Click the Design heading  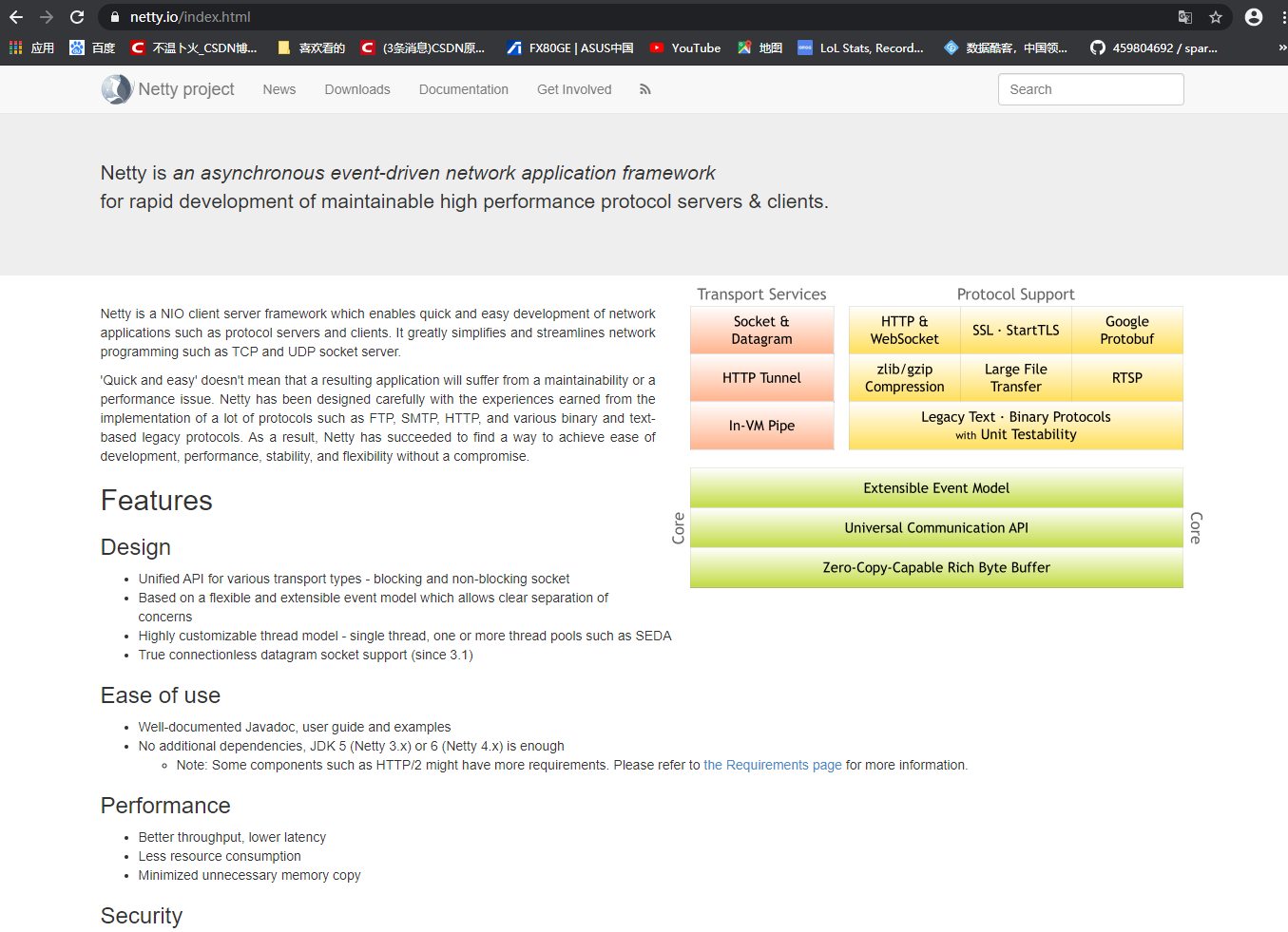coord(136,547)
